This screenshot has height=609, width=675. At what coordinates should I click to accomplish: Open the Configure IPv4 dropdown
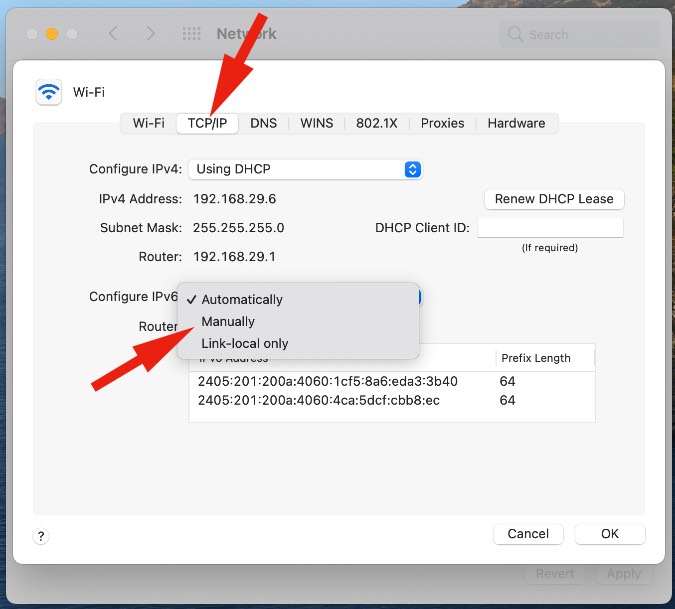306,169
